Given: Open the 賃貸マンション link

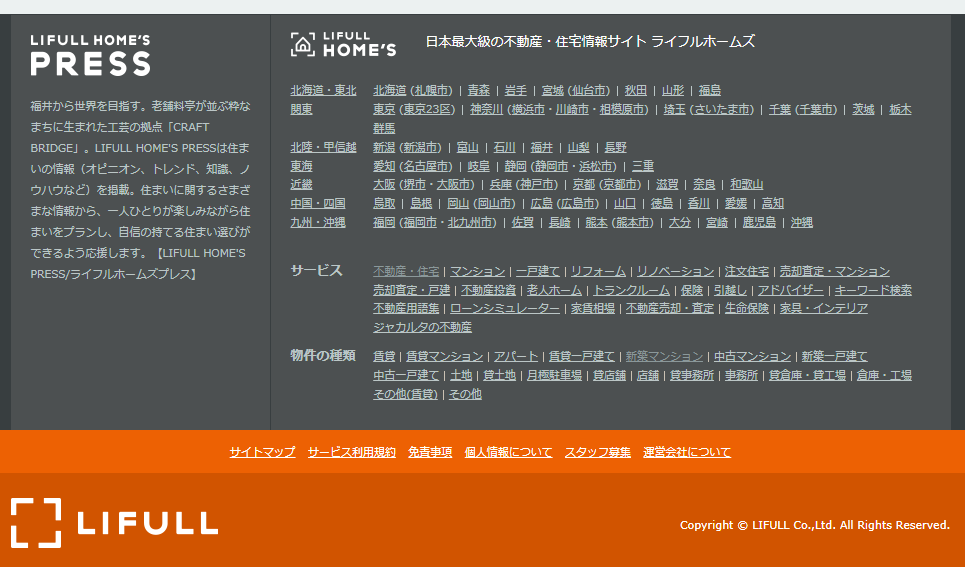Looking at the screenshot, I should 444,356.
